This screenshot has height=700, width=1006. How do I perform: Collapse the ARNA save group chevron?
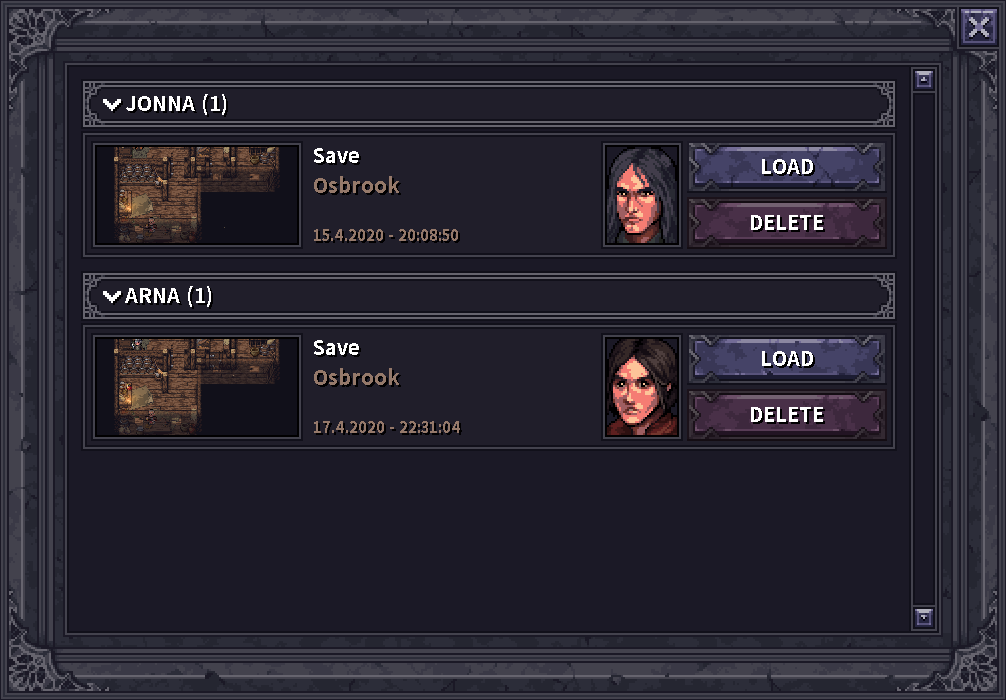click(112, 296)
